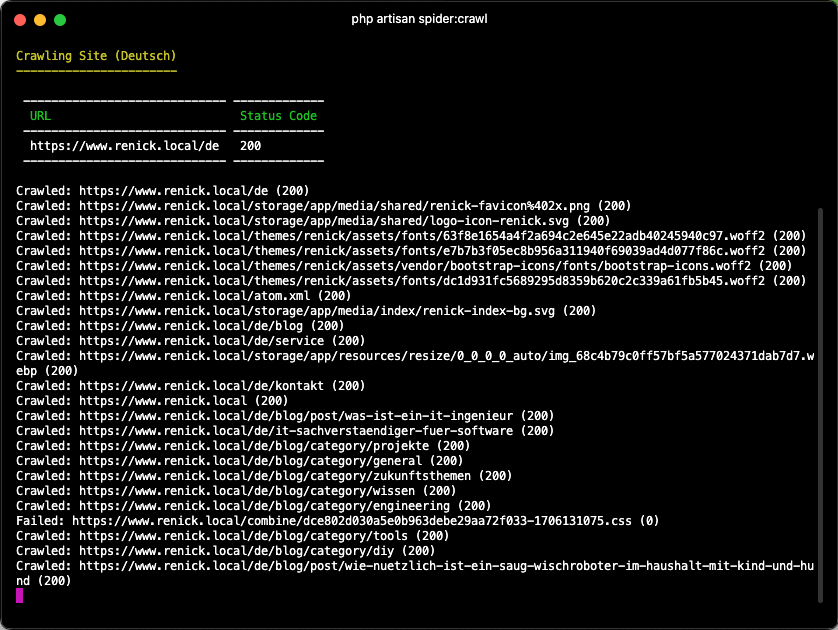Click the crawled /de/kontakt URL
838x630 pixels.
[x=201, y=385]
